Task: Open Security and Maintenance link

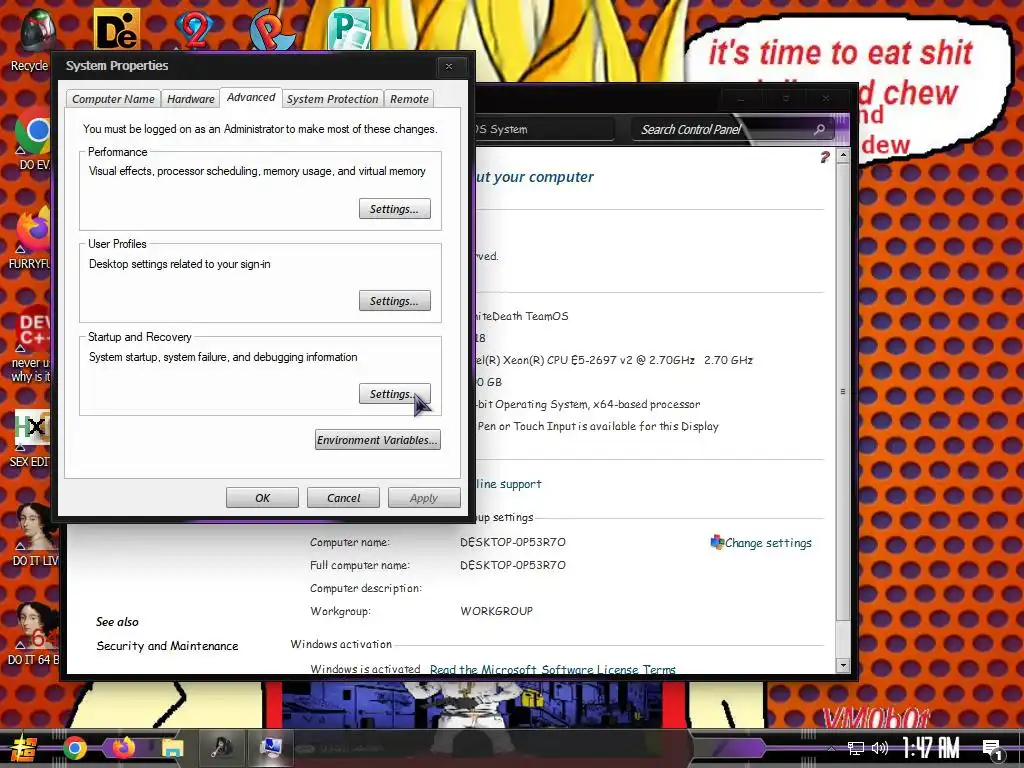Action: [x=167, y=645]
